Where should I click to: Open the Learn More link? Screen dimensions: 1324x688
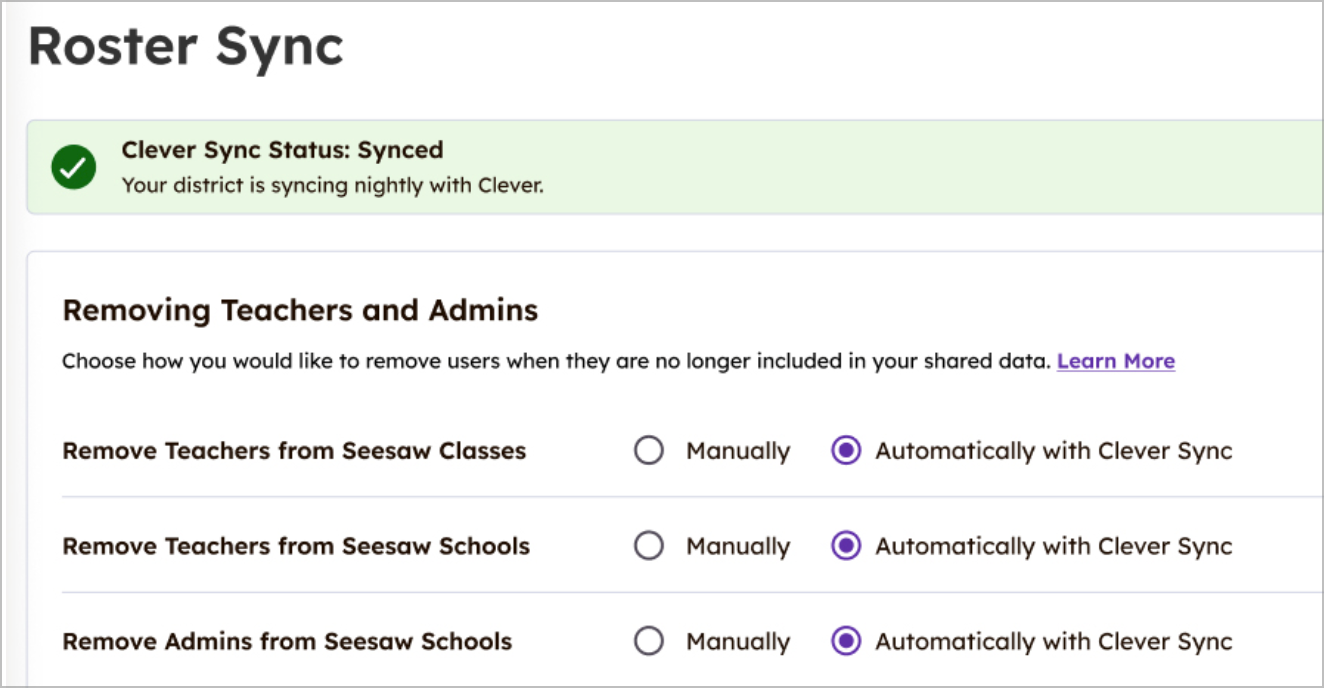click(1115, 361)
